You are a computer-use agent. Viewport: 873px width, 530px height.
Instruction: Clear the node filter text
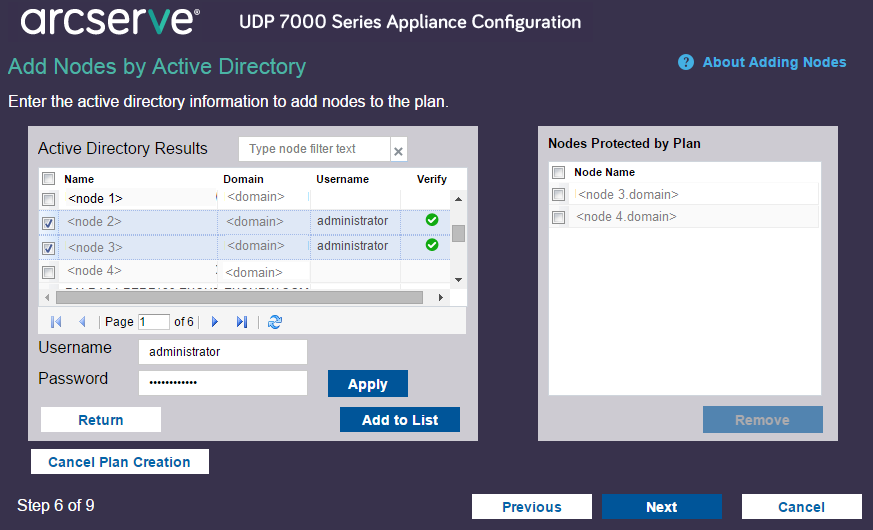click(398, 150)
